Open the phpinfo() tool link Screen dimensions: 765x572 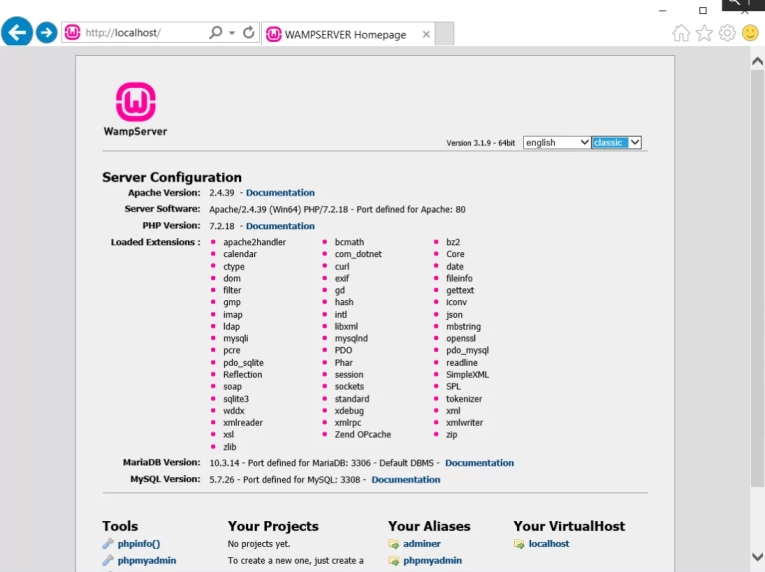139,544
